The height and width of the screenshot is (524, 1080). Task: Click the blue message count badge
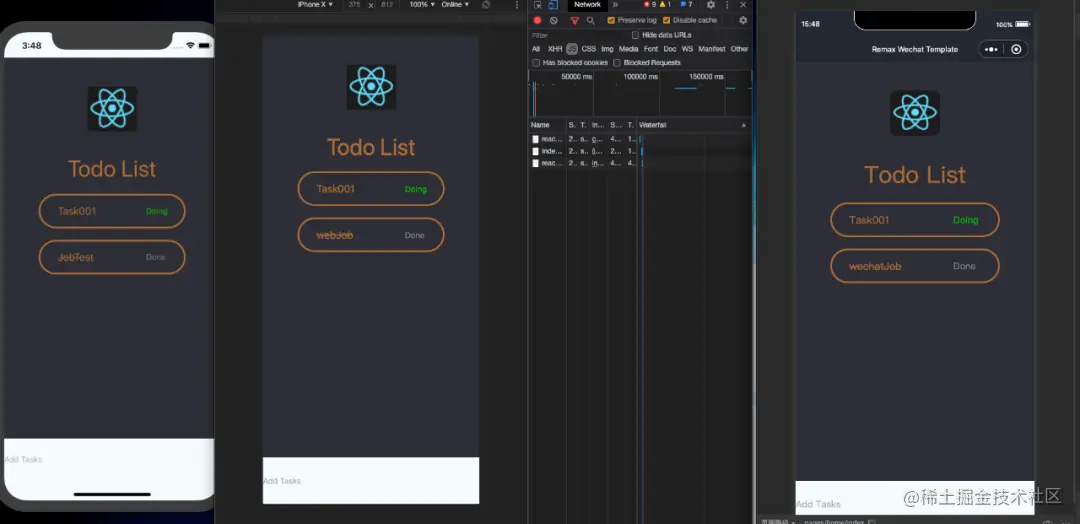pos(686,5)
